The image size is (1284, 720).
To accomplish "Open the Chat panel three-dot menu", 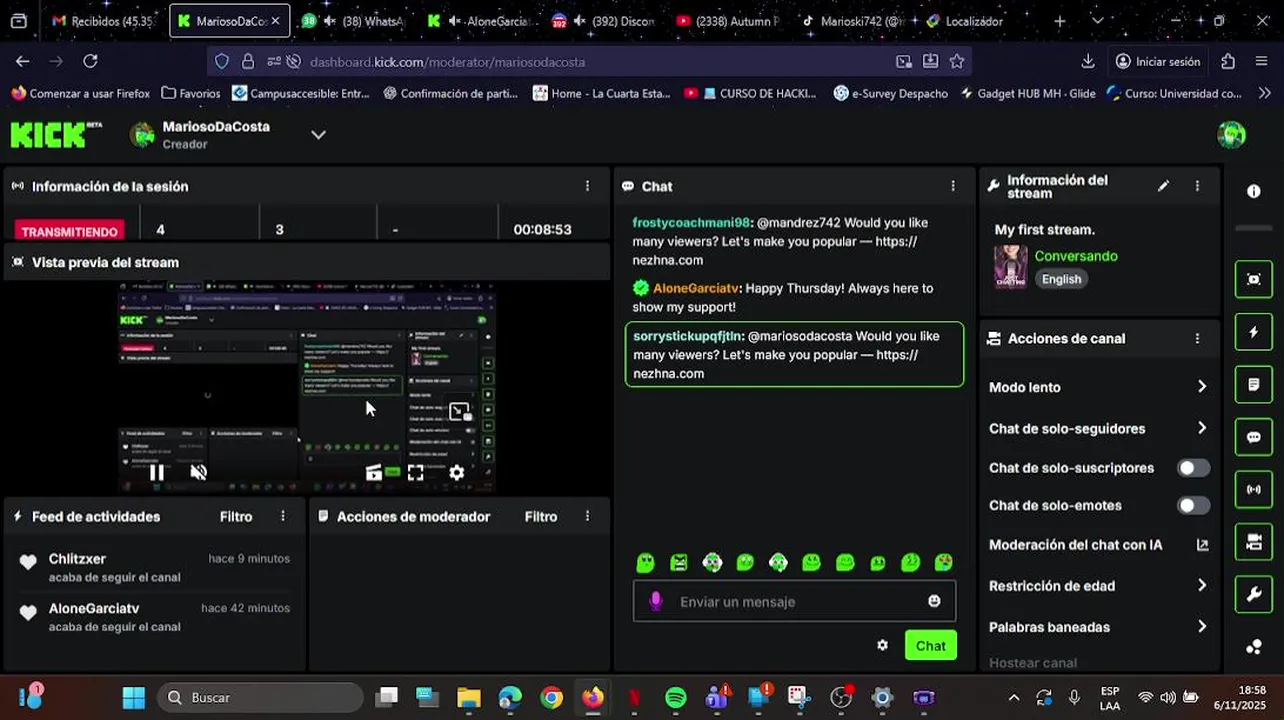I will click(x=952, y=186).
